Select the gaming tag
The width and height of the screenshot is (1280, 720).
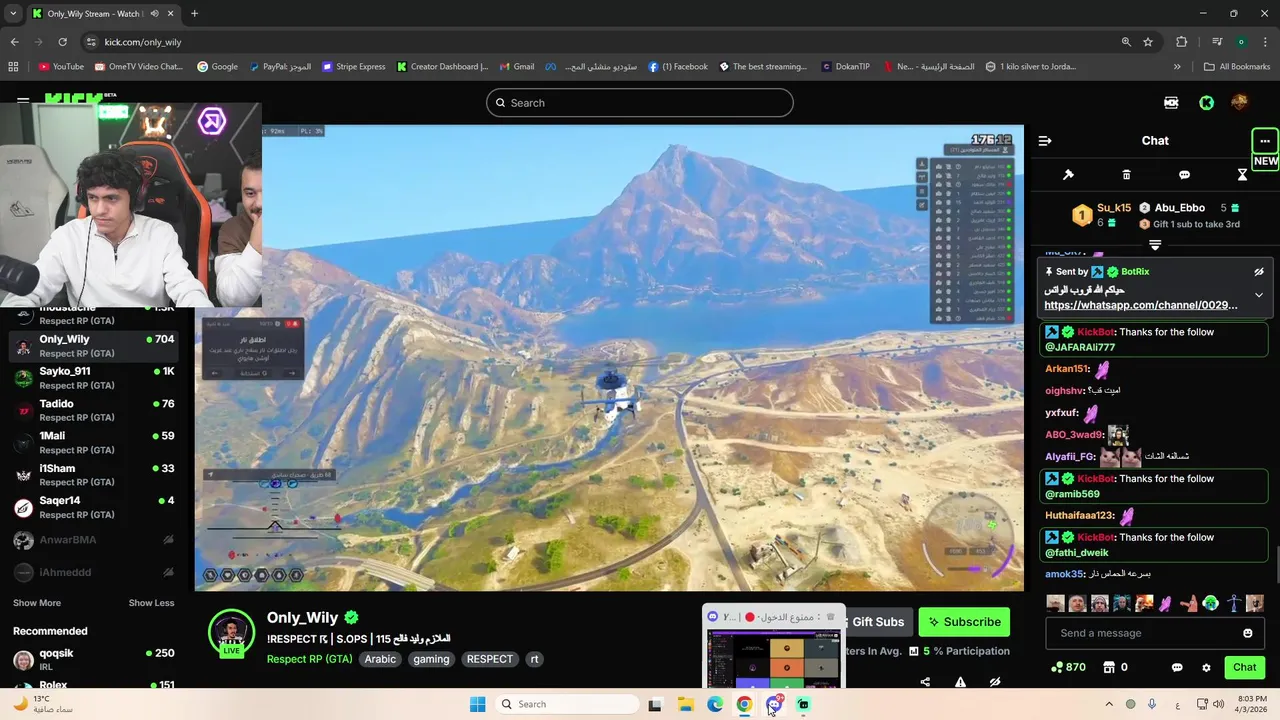pos(431,659)
